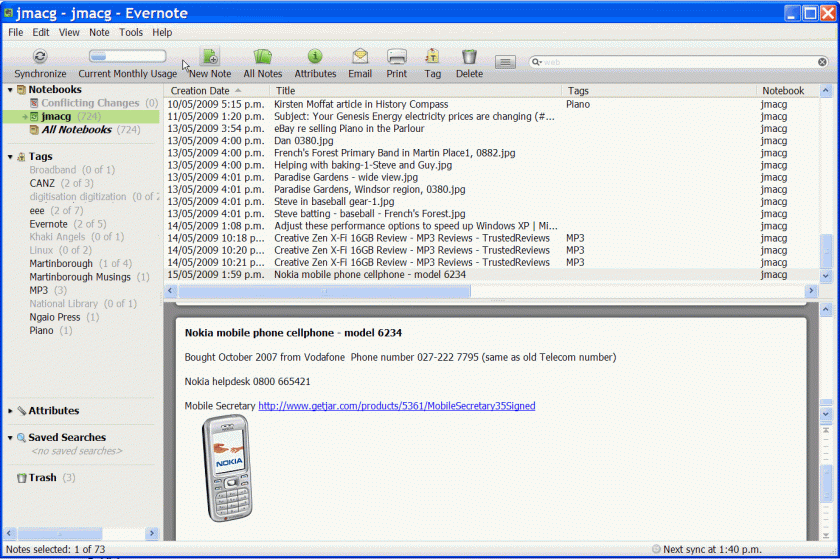Image resolution: width=840 pixels, height=559 pixels.
Task: Open the Attributes info icon
Action: pos(315,56)
